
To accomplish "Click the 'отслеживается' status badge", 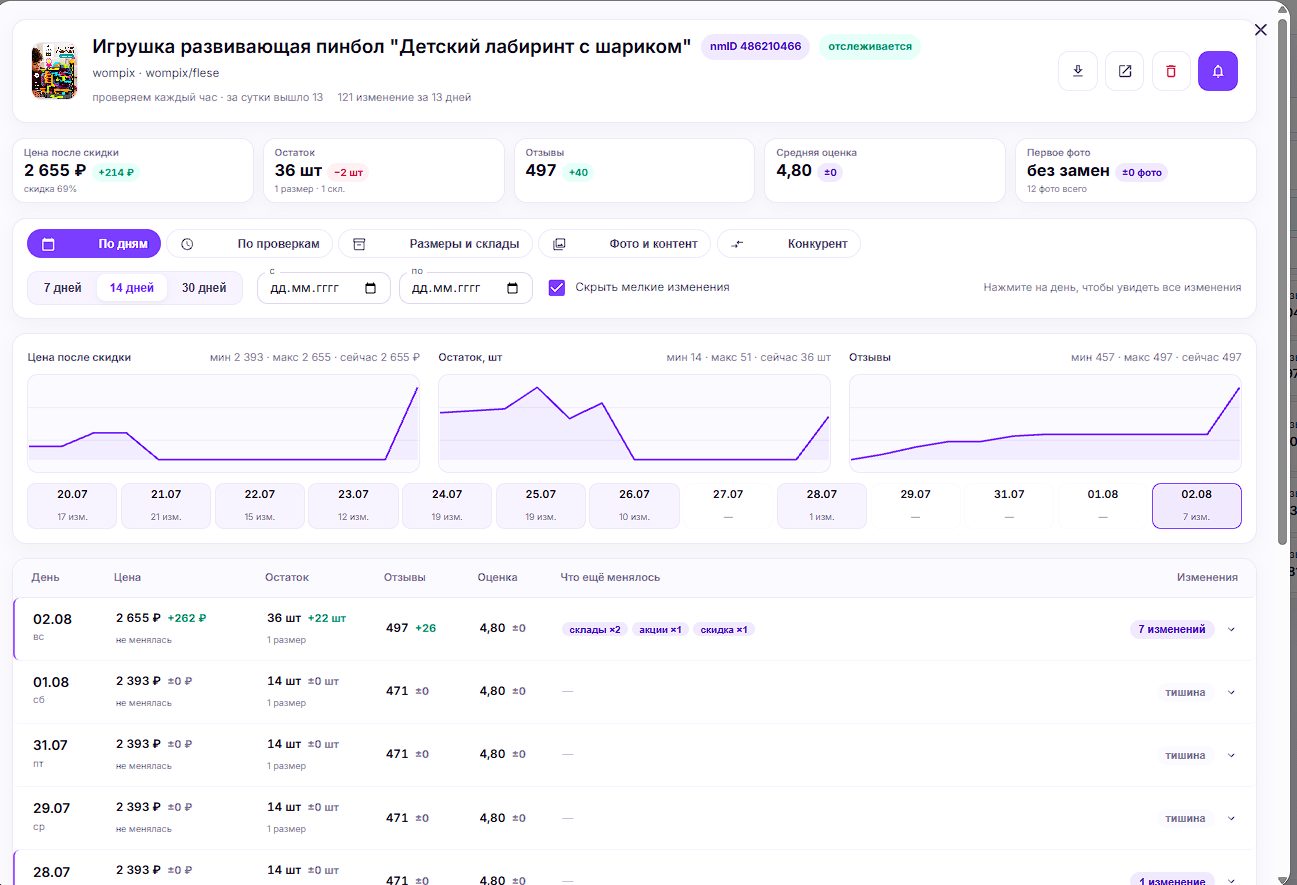I will [x=870, y=47].
